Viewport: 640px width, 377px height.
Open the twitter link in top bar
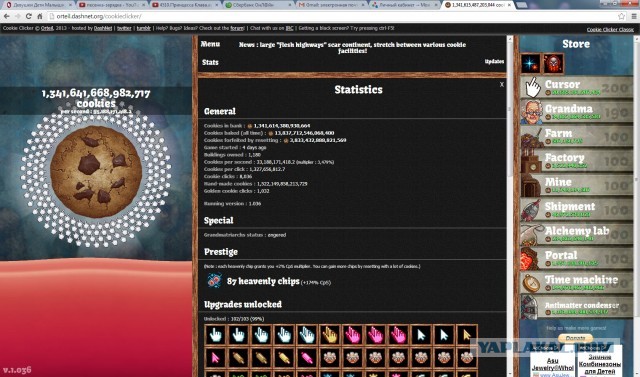coord(124,29)
